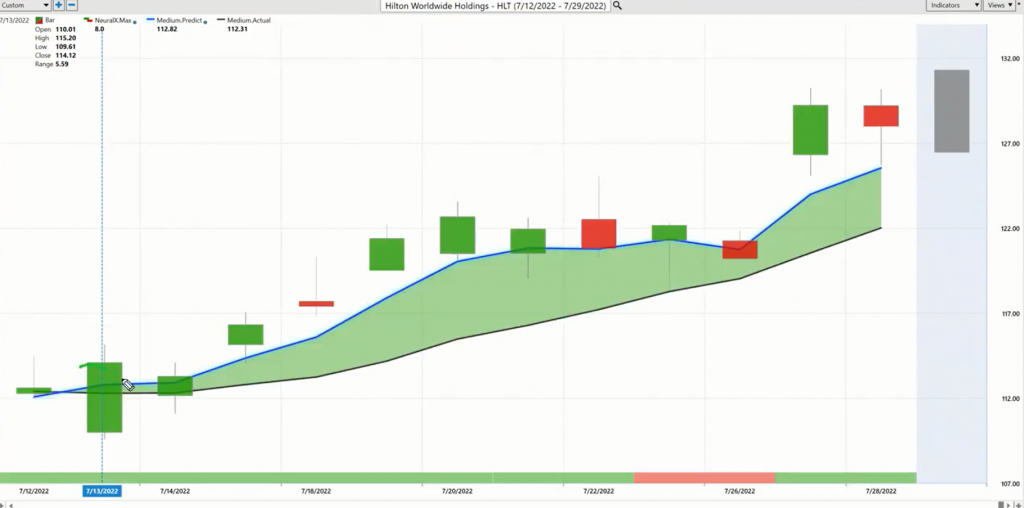Click the Open 110.01 value
This screenshot has height=508, width=1024.
pyautogui.click(x=66, y=29)
